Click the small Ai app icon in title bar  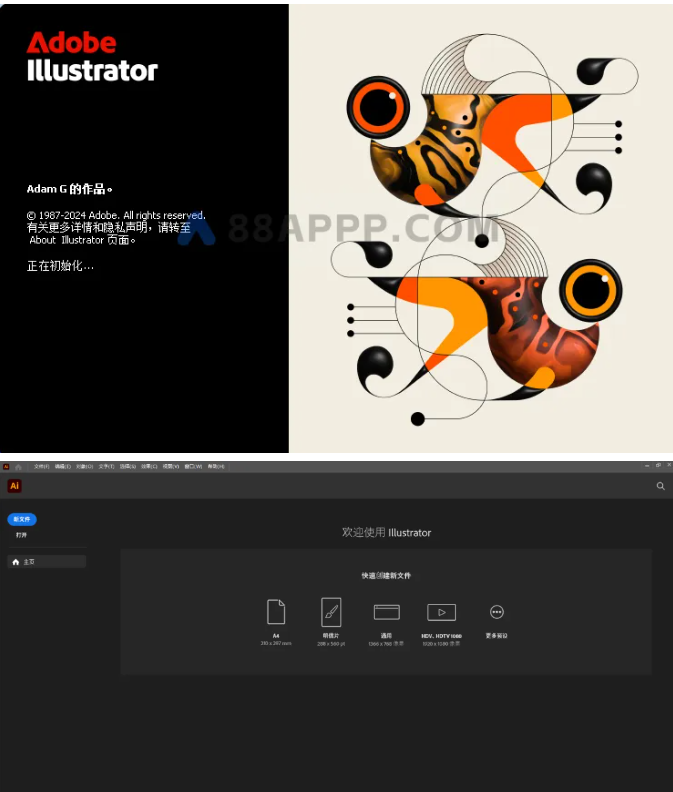point(6,467)
